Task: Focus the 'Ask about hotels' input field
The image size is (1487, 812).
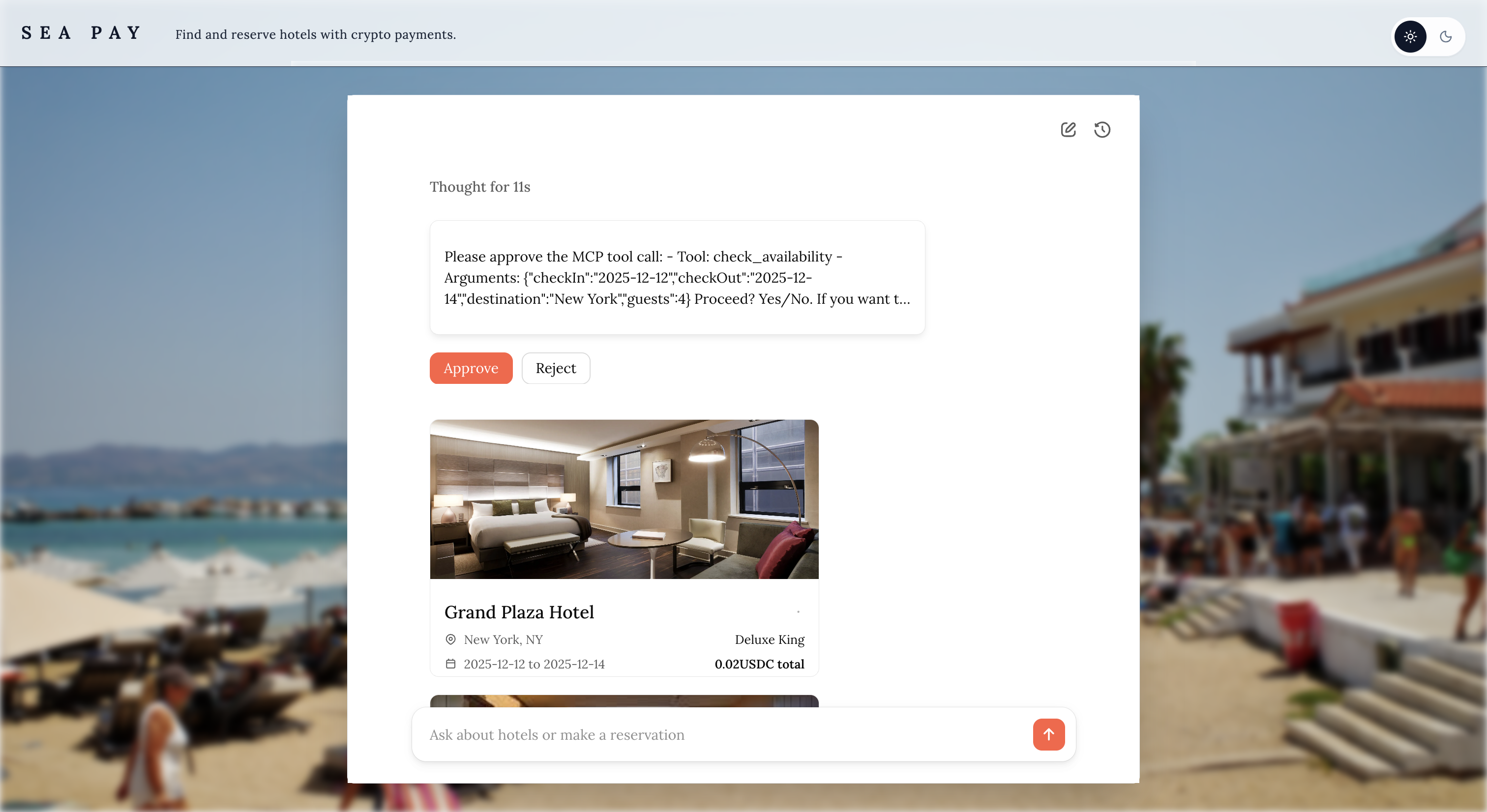Action: pyautogui.click(x=721, y=735)
